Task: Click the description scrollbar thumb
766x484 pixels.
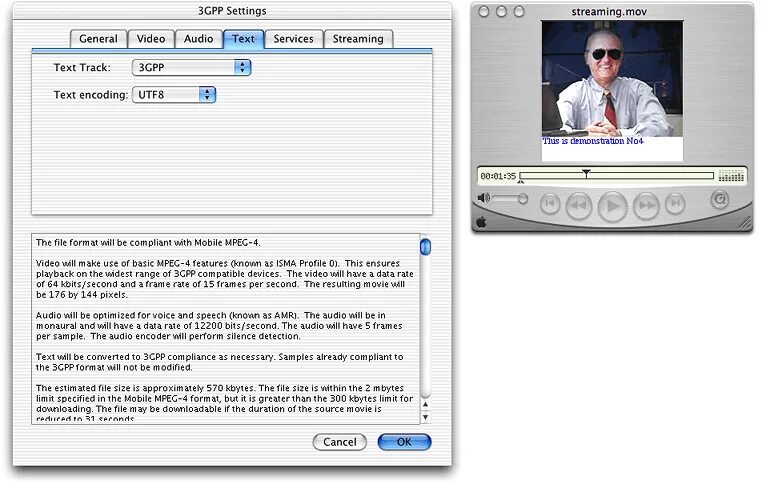Action: point(426,246)
